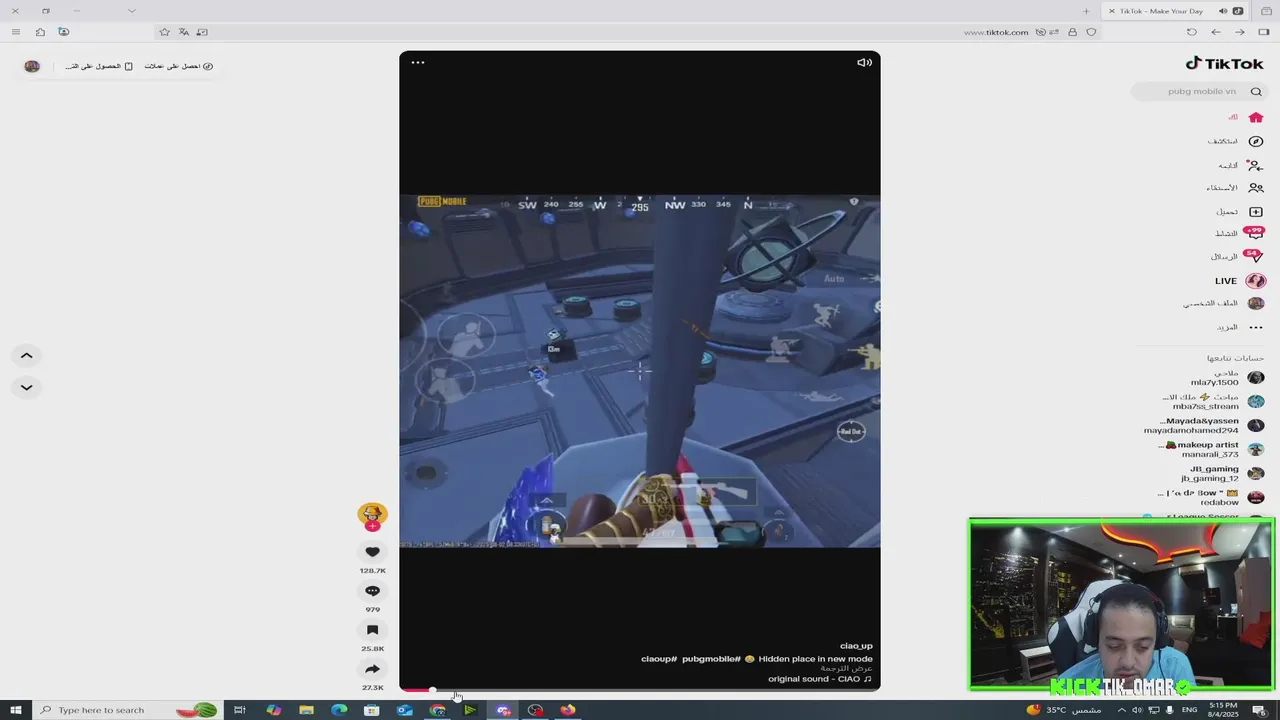Open the Following item in sidebar
This screenshot has width=1280, height=720.
coord(1241,165)
